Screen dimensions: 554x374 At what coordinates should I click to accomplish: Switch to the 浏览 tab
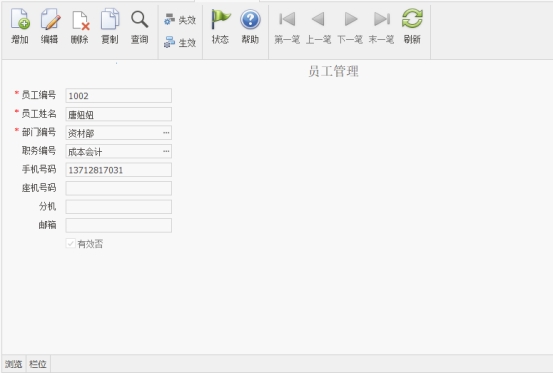pos(14,364)
